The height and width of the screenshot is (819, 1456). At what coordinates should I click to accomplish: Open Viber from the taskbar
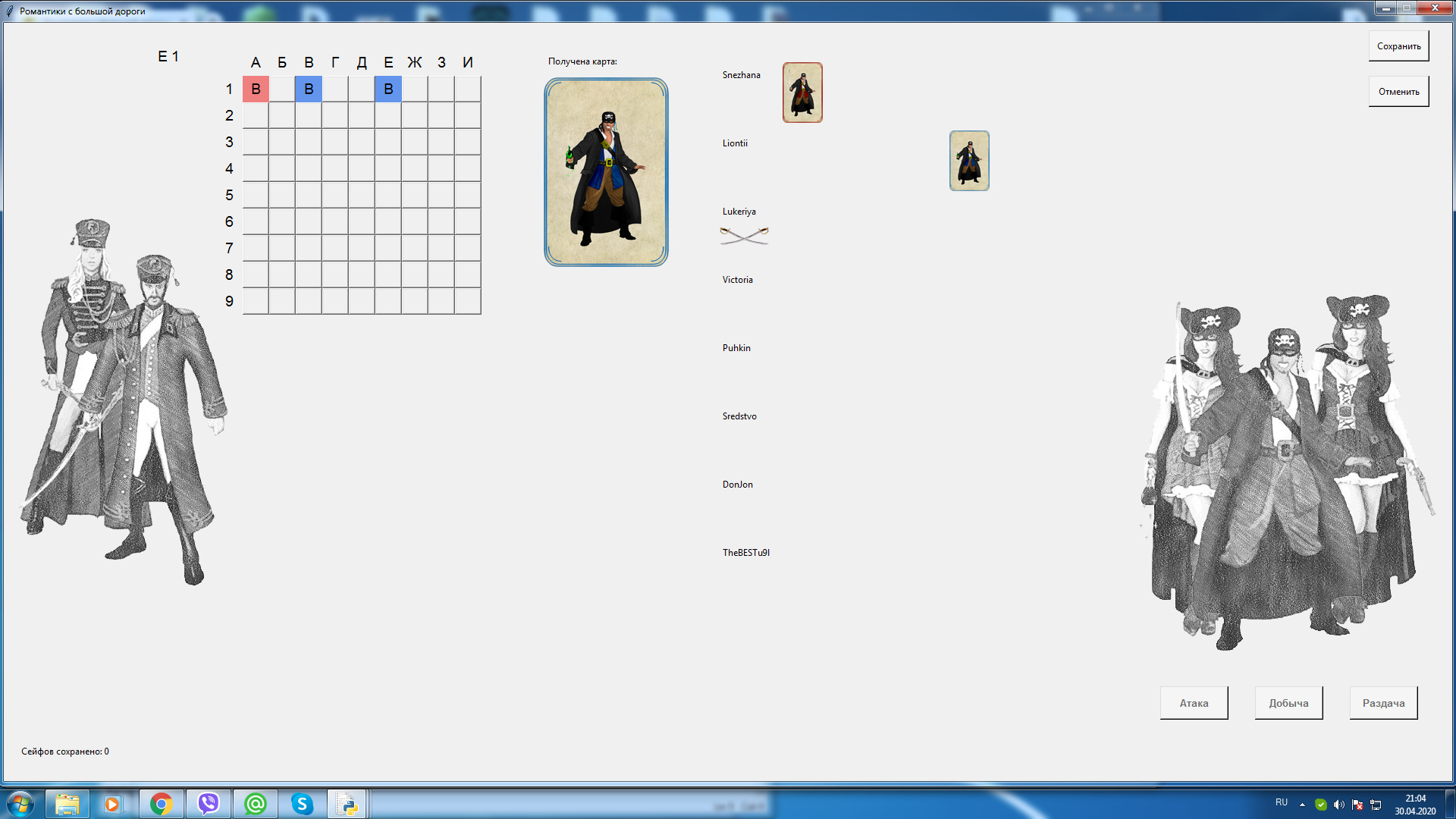(208, 804)
